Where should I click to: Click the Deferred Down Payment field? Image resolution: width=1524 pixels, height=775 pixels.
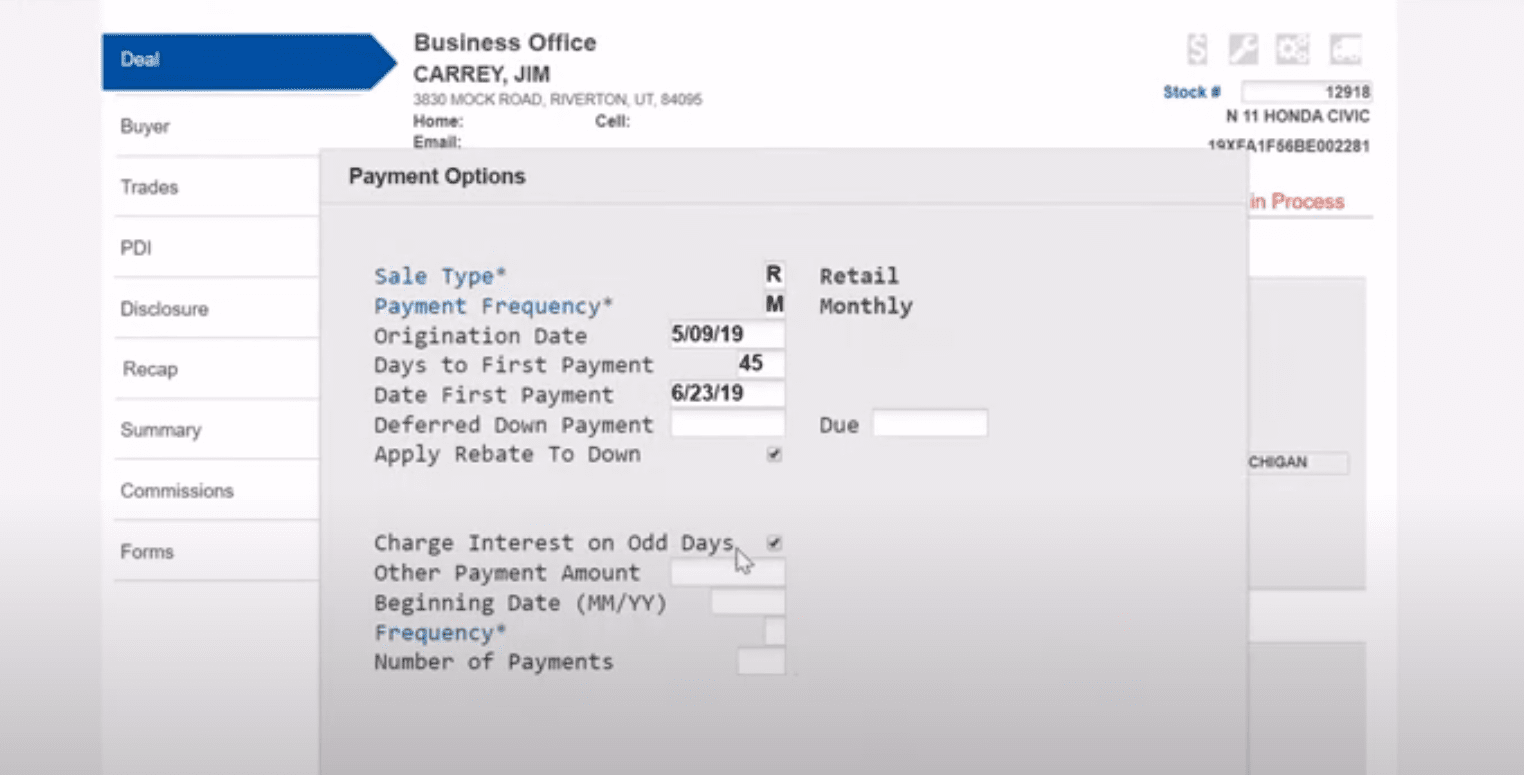click(x=727, y=423)
